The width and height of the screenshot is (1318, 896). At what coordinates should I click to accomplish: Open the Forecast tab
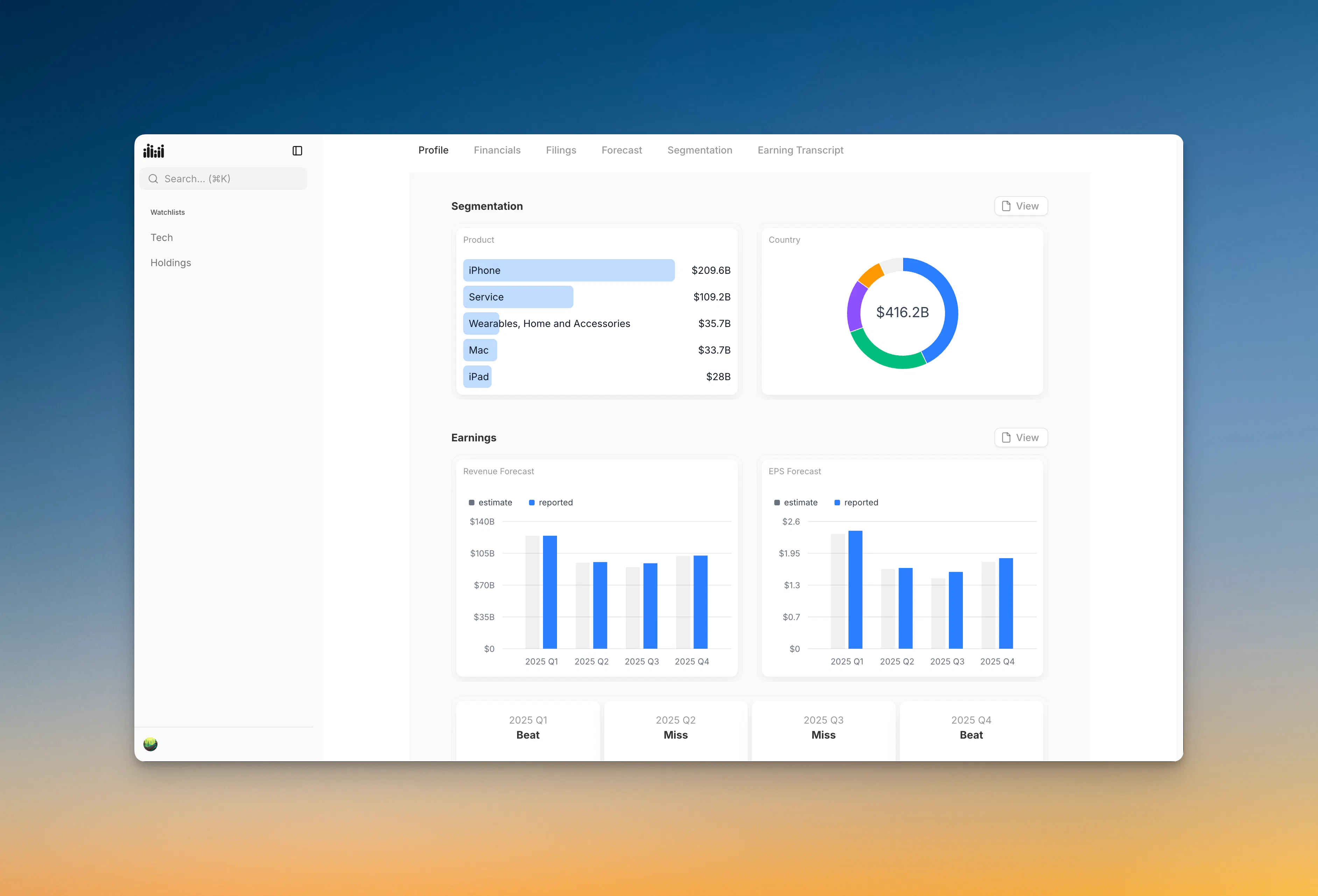tap(622, 150)
